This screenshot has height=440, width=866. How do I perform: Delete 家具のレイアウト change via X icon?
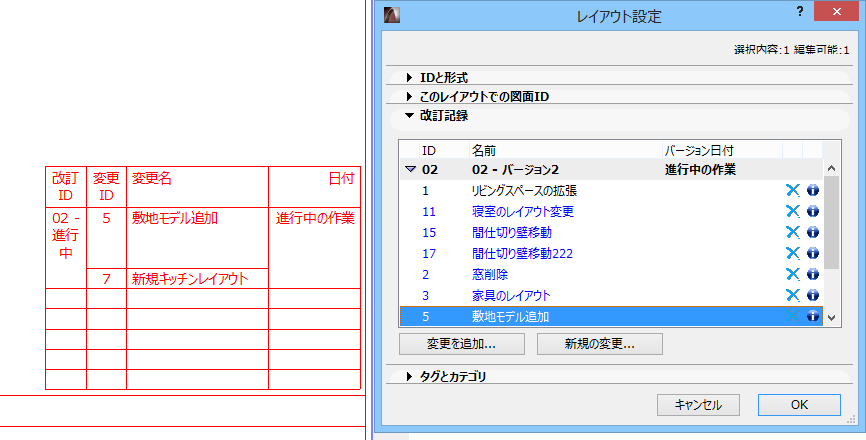point(793,295)
